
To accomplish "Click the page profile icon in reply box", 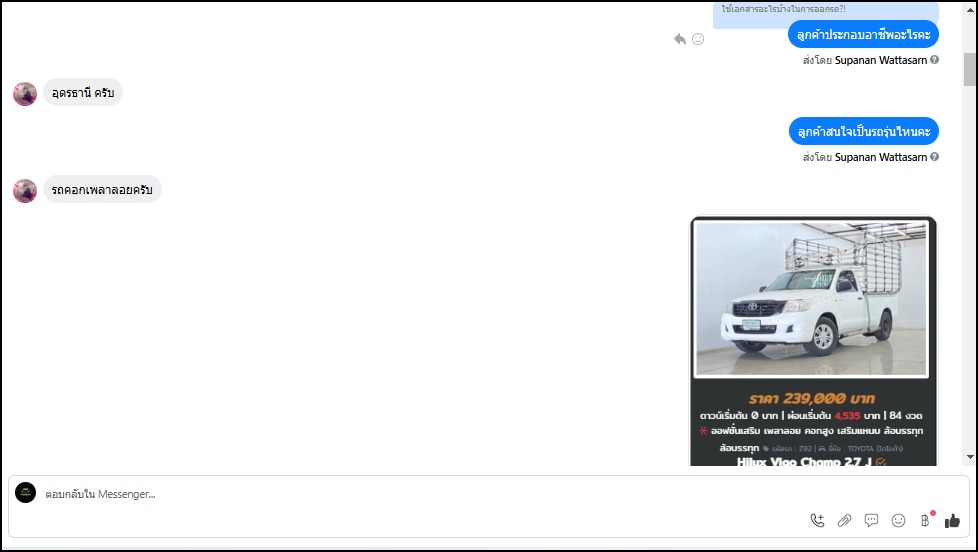I will 26,493.
